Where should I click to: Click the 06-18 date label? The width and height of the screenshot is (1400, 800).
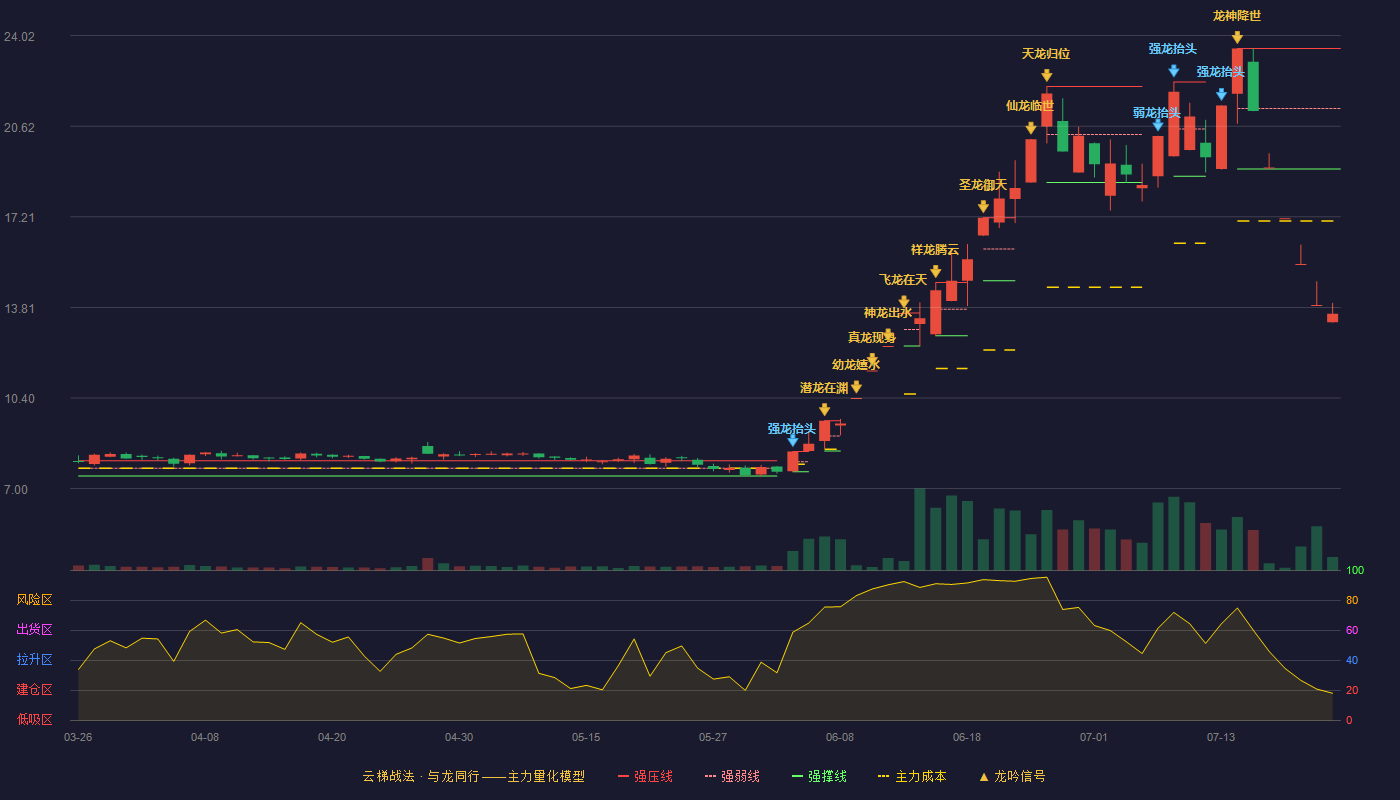pyautogui.click(x=967, y=737)
